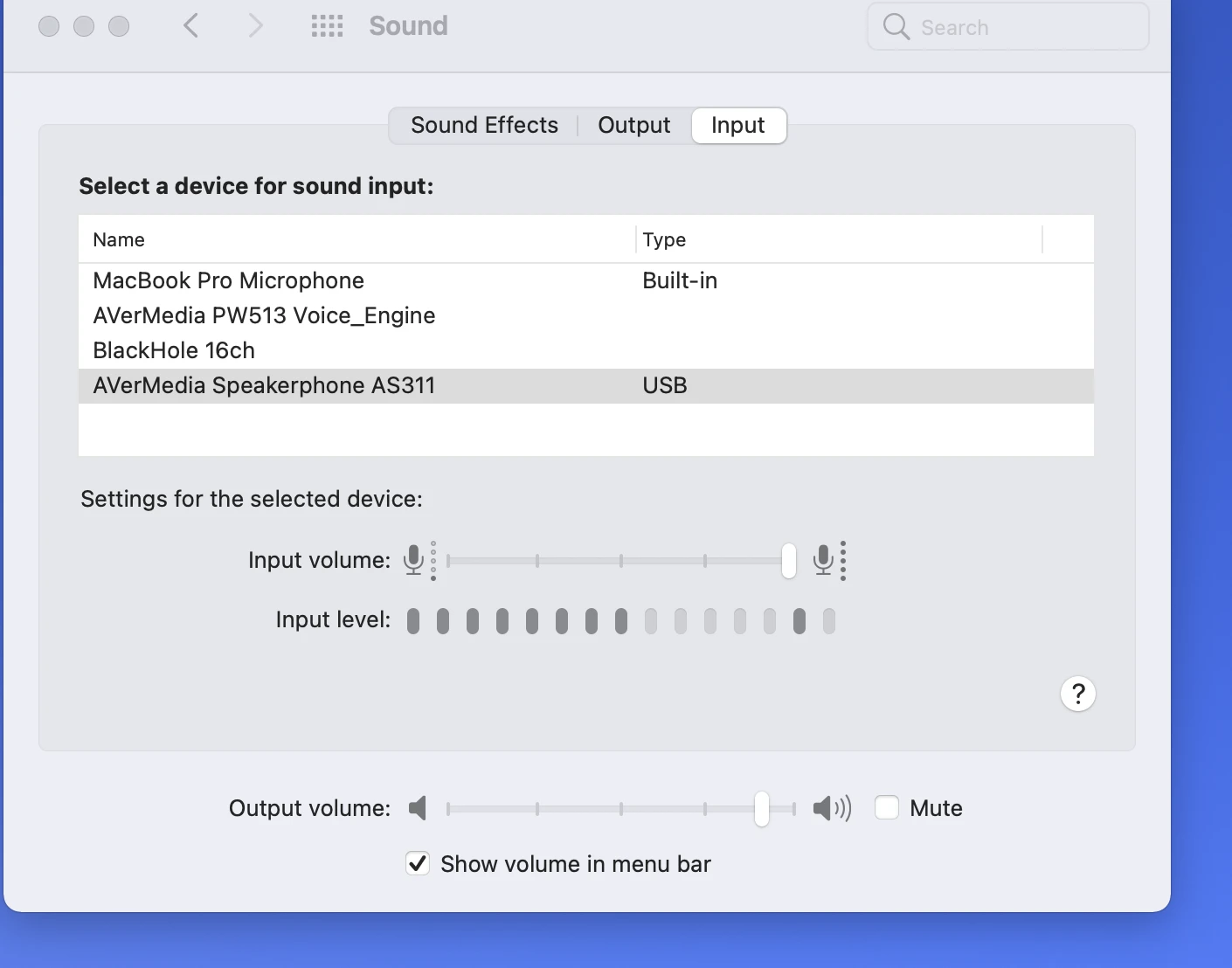Close the Sound preferences window
Image resolution: width=1232 pixels, height=968 pixels.
pos(49,26)
